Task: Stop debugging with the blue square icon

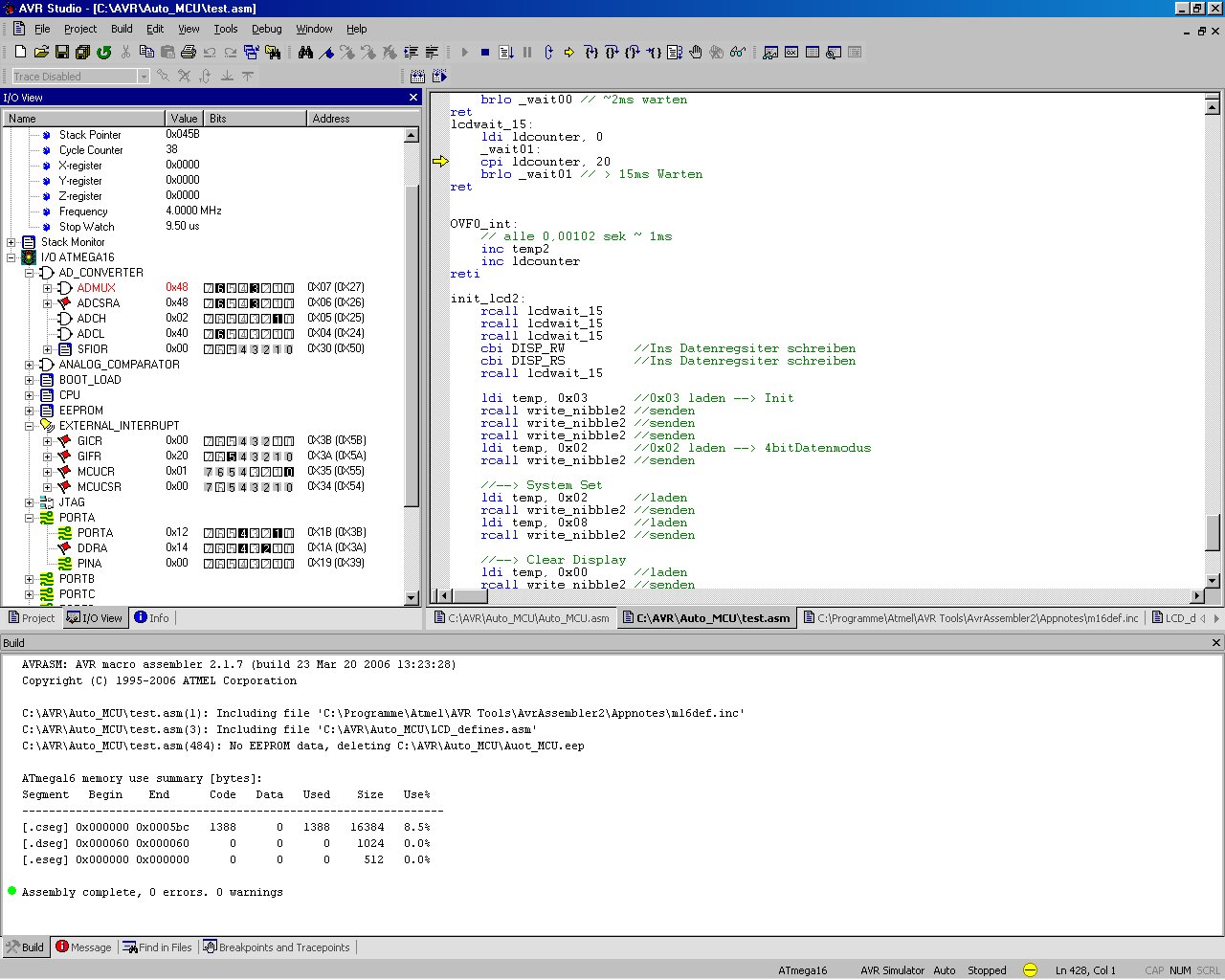Action: coord(485,52)
